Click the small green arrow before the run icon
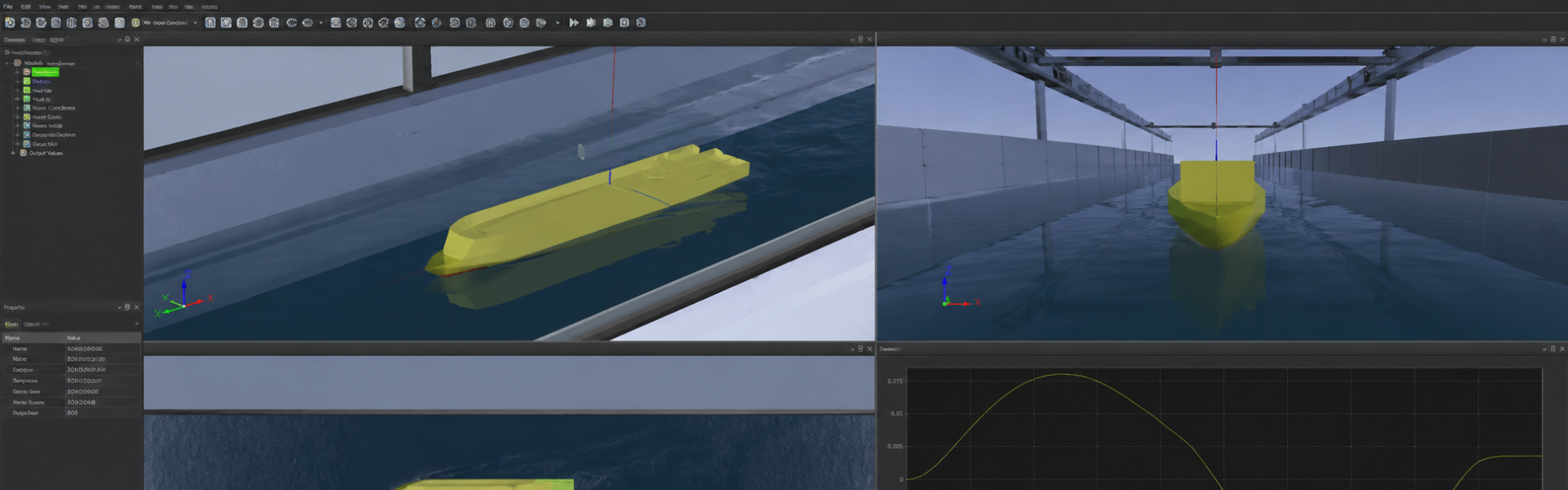This screenshot has width=1568, height=490. pyautogui.click(x=558, y=23)
